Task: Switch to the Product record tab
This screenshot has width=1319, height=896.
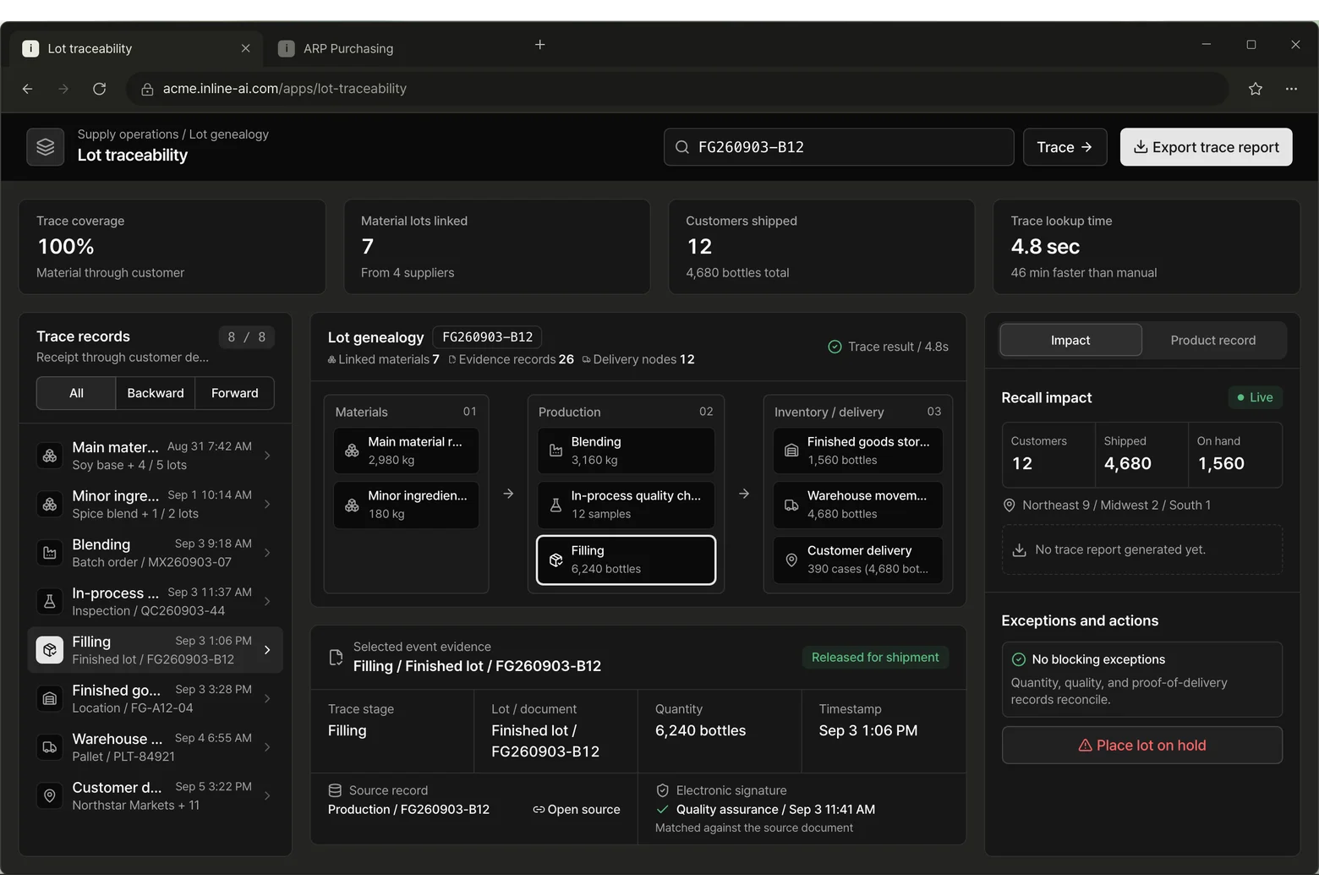Action: point(1213,340)
